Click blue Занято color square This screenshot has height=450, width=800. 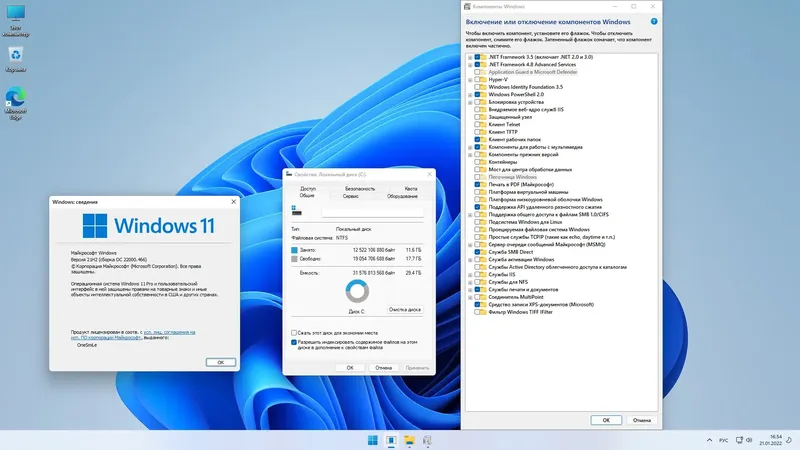pos(294,250)
